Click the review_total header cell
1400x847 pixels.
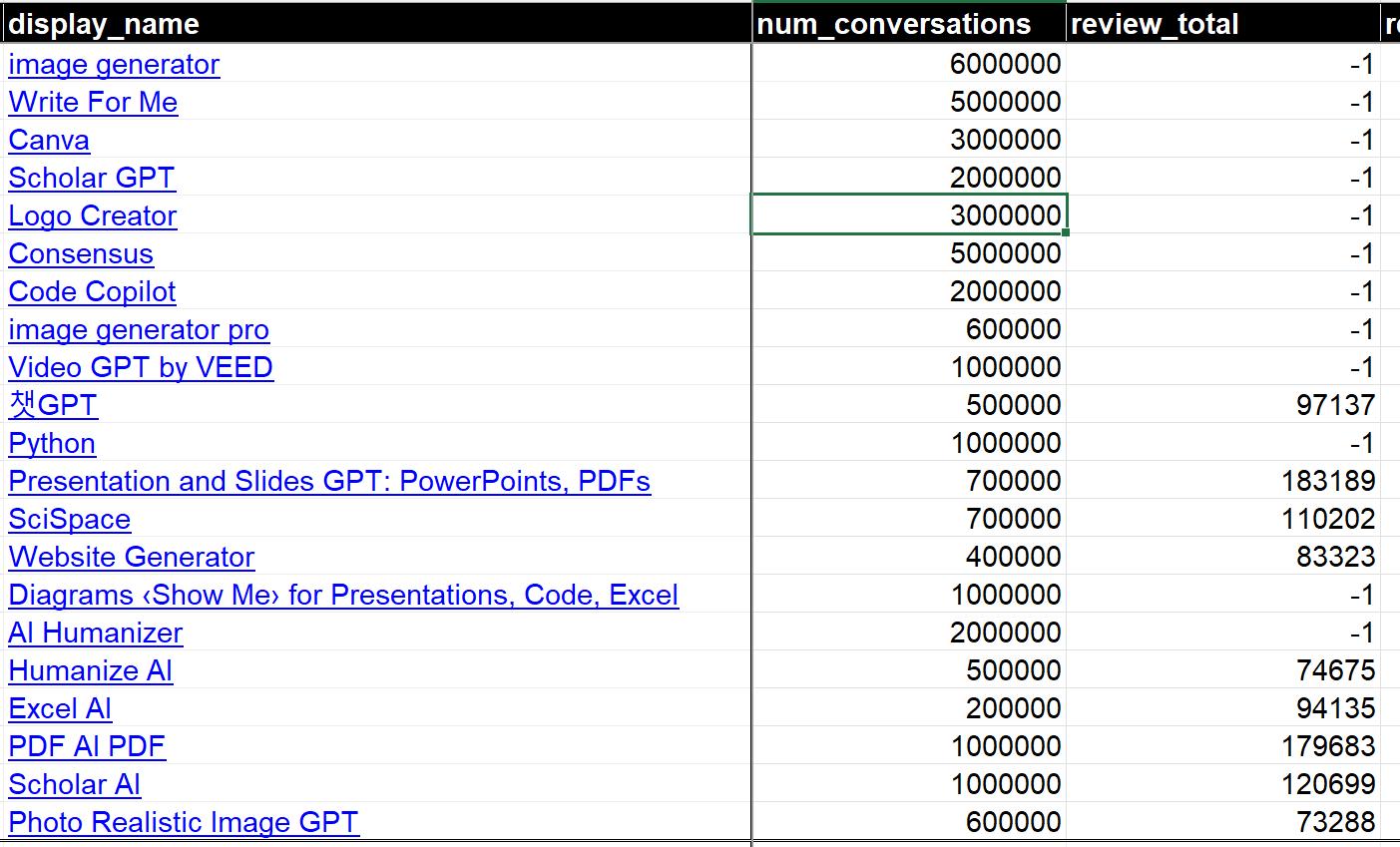coord(1222,24)
